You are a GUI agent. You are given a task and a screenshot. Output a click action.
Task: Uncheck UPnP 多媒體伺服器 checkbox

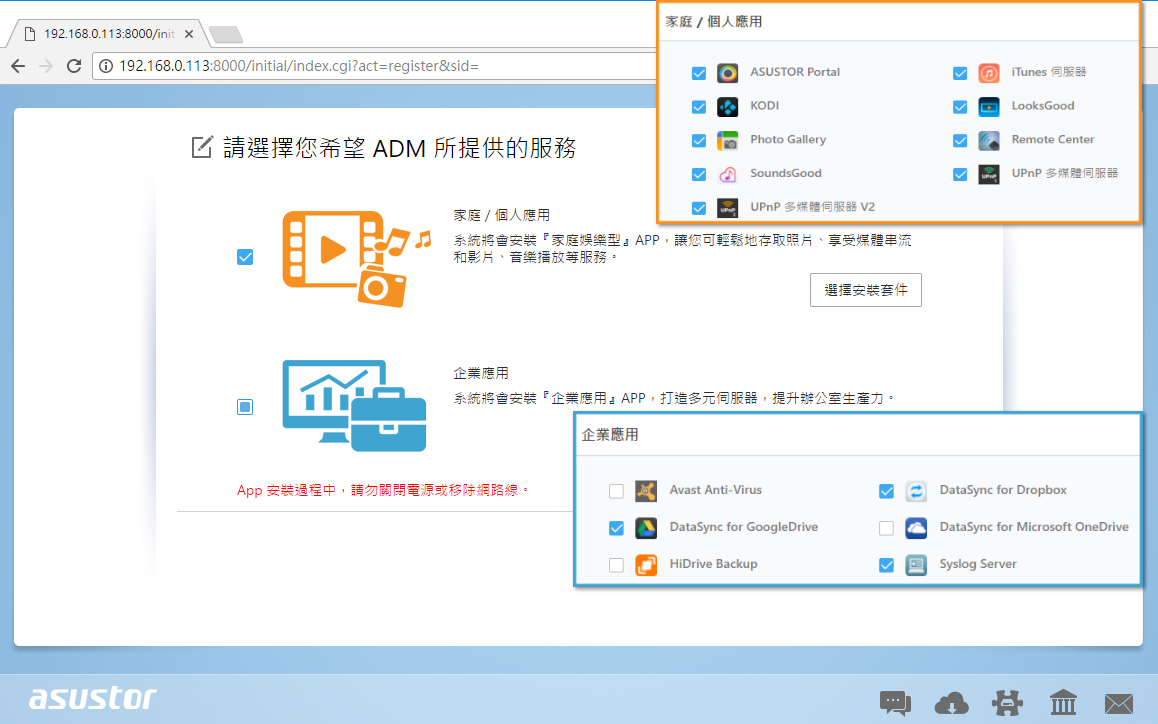click(960, 174)
